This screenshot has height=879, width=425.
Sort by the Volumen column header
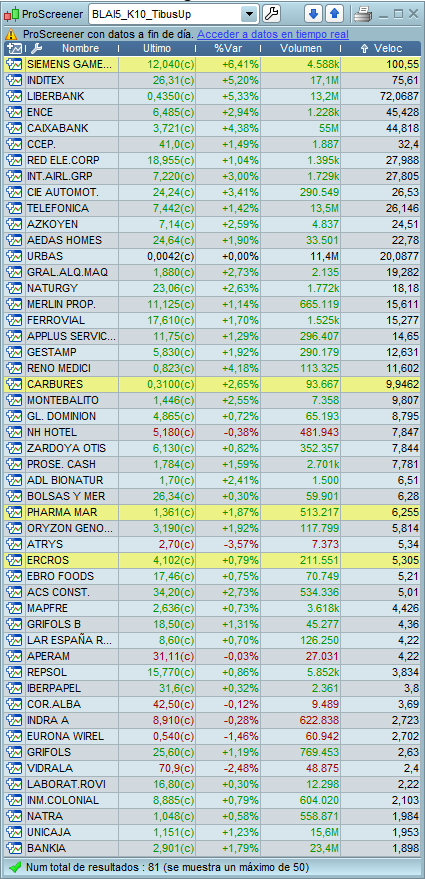[302, 49]
